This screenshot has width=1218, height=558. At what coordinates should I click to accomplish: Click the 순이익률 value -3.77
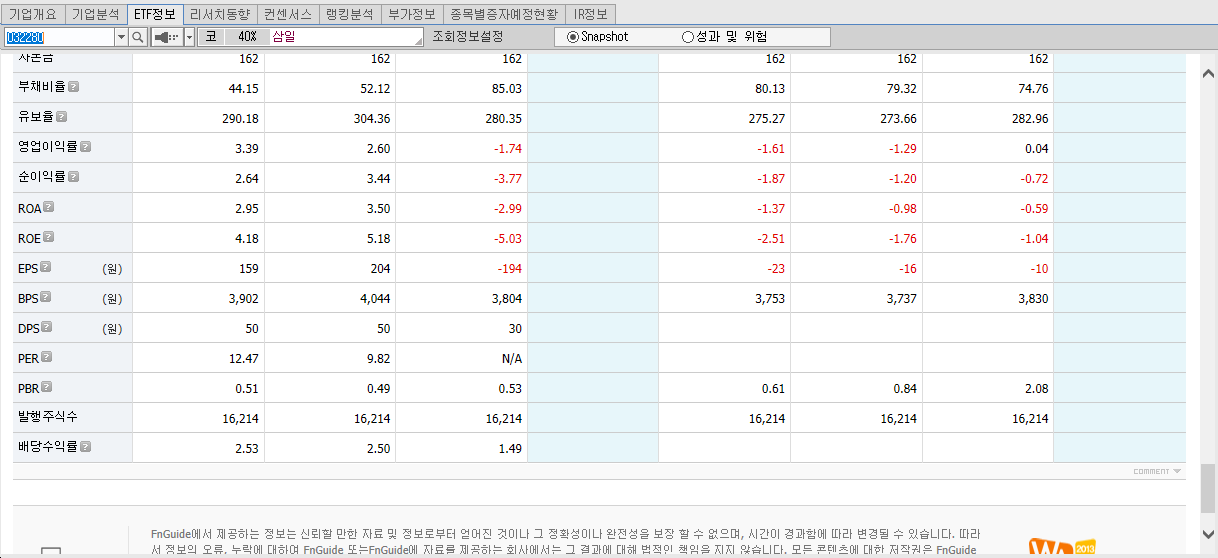(509, 179)
